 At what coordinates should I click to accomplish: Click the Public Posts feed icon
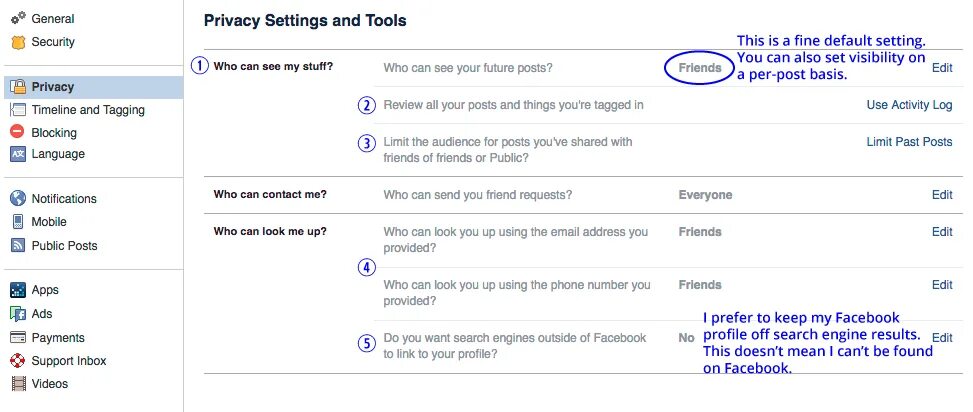(x=18, y=246)
